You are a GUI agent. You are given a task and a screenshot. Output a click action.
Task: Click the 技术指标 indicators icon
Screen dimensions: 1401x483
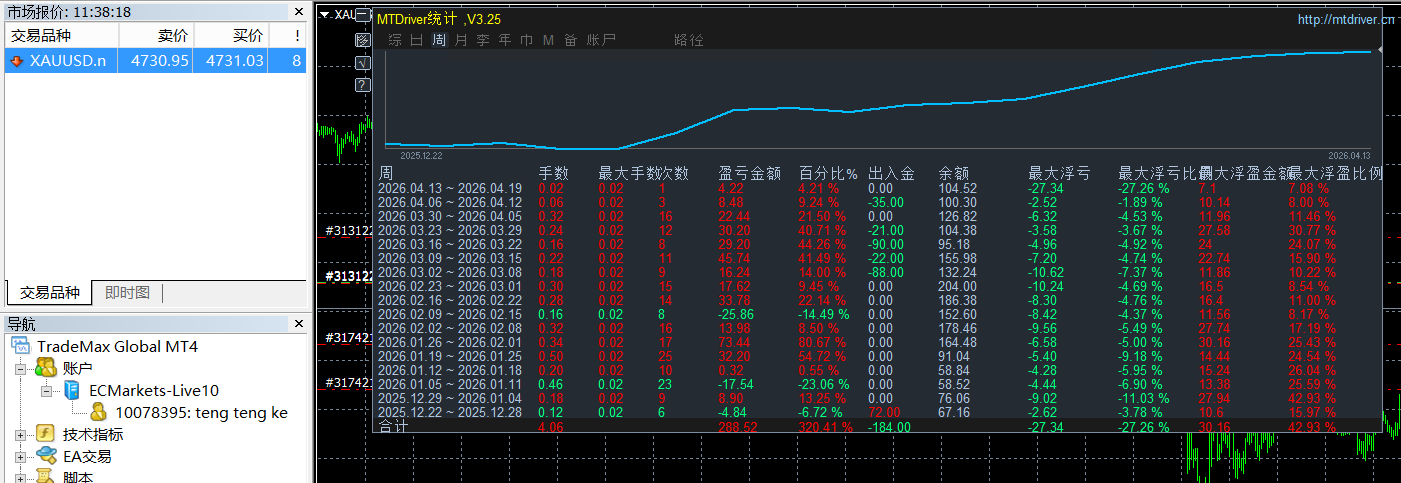pyautogui.click(x=45, y=434)
